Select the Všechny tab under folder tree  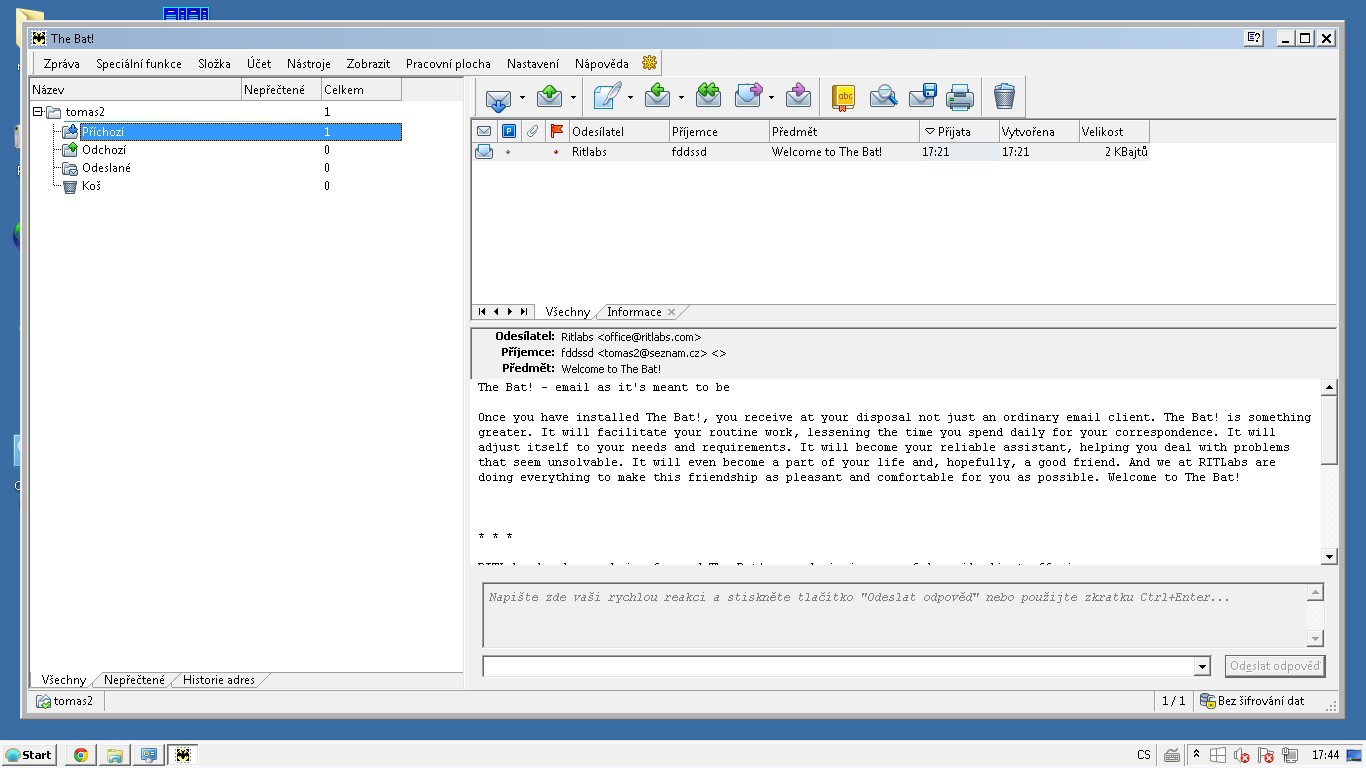(64, 680)
